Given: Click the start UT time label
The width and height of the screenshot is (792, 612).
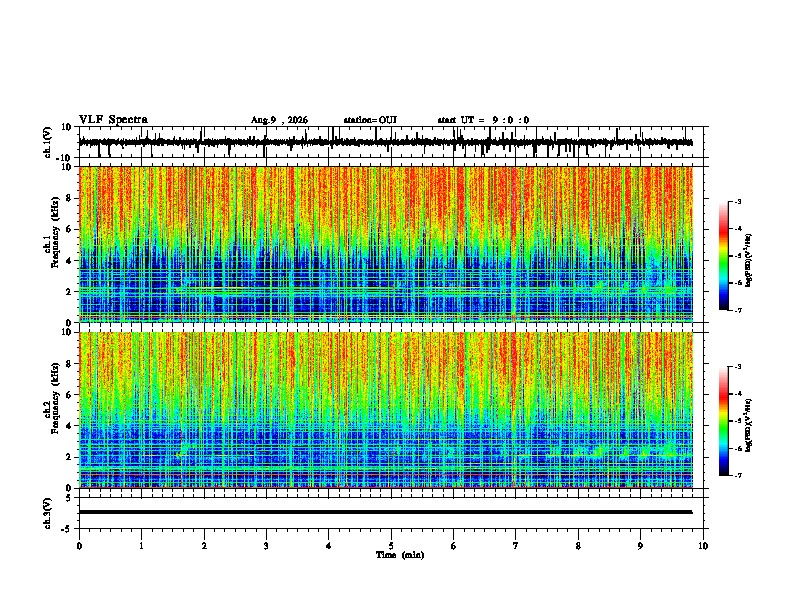Looking at the screenshot, I should click(483, 120).
